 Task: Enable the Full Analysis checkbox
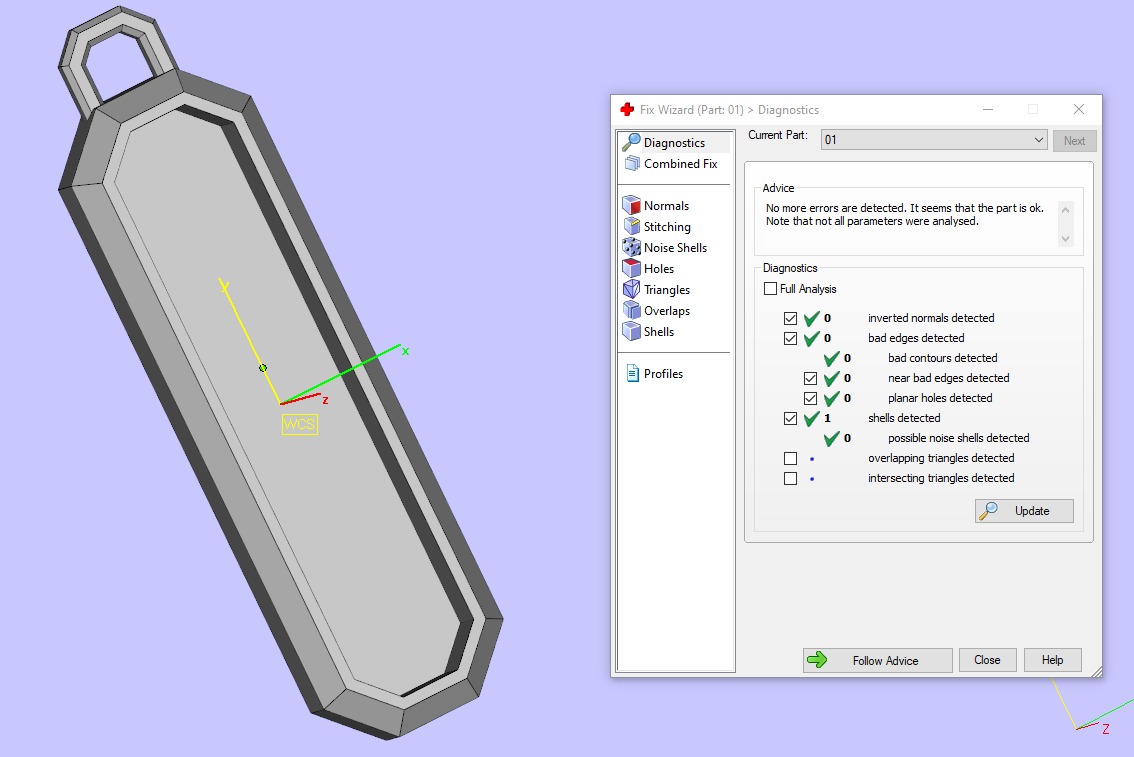(x=770, y=288)
